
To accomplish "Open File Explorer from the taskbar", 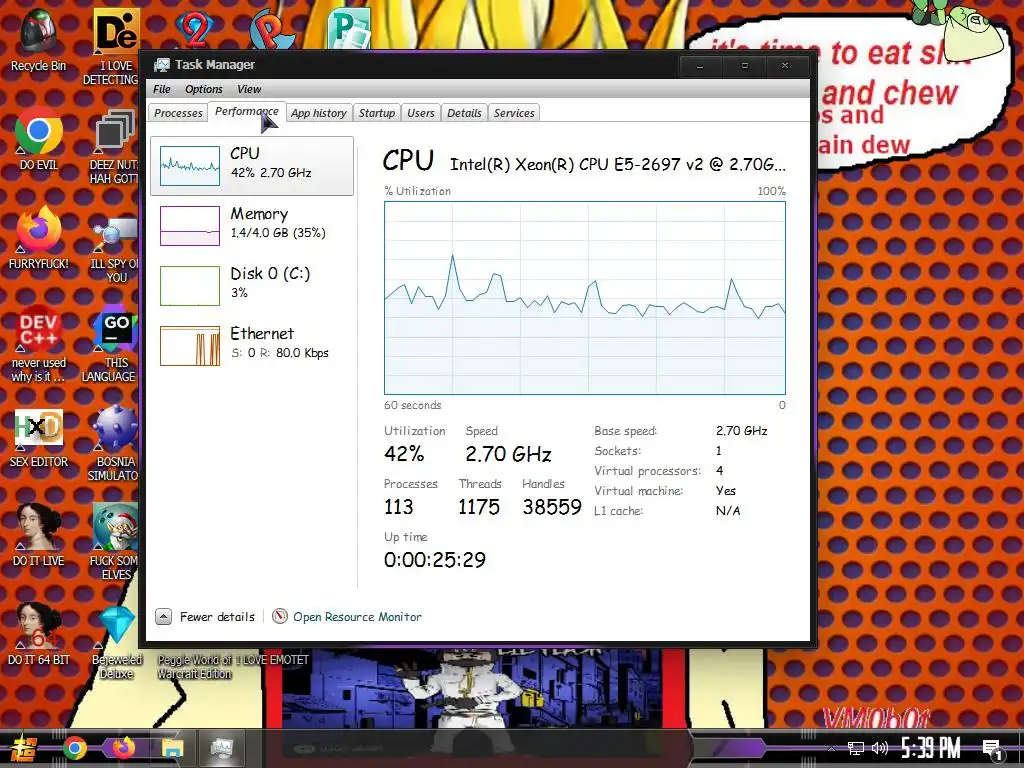I will (172, 748).
